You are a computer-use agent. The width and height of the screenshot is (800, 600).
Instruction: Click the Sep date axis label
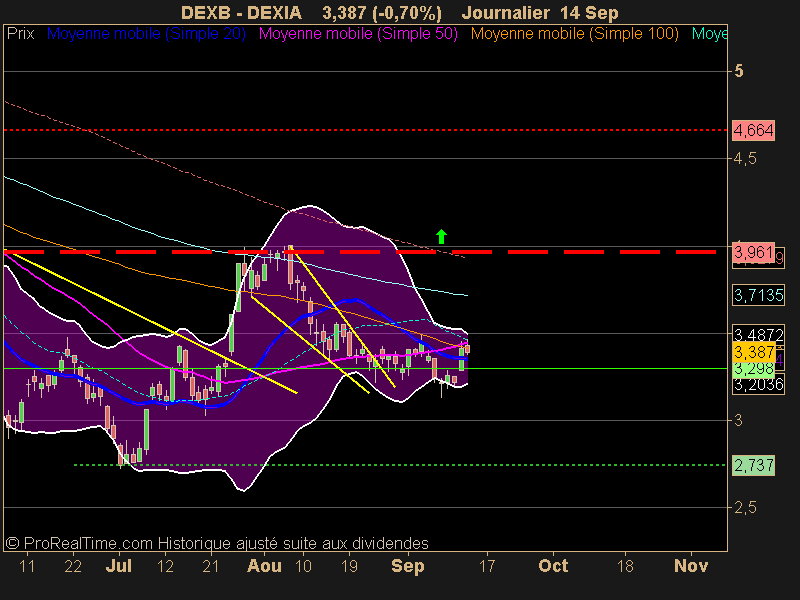pyautogui.click(x=408, y=566)
